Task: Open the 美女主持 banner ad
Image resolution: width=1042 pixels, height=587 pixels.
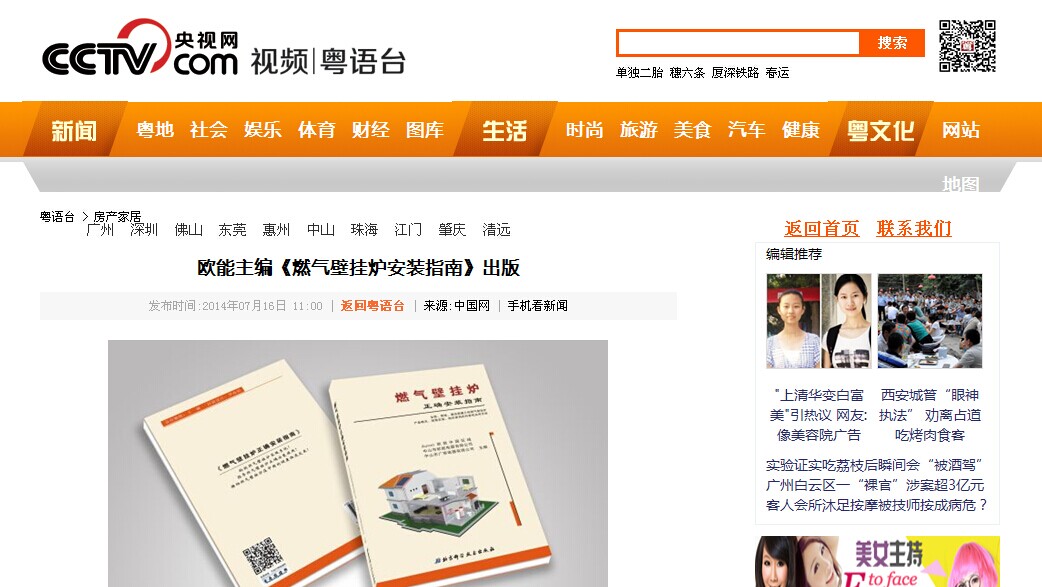Action: click(x=877, y=562)
